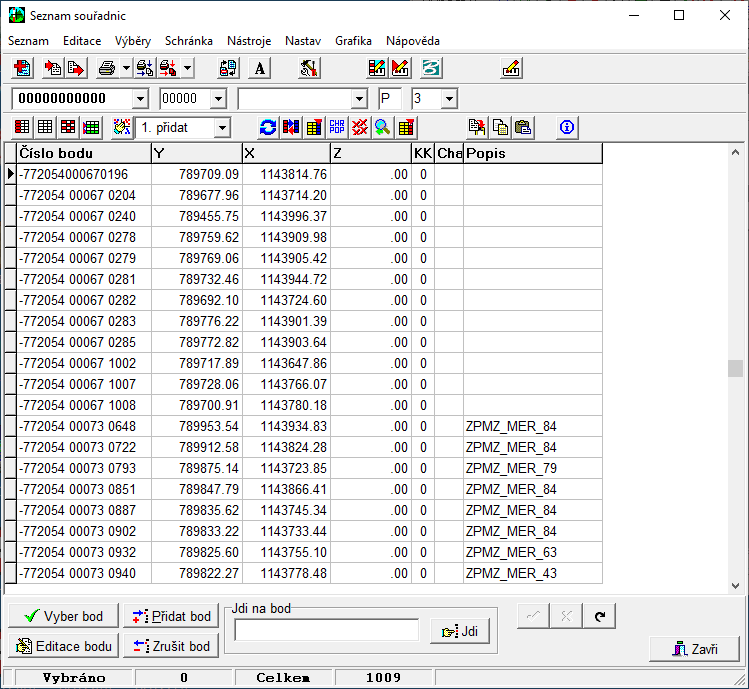Expand the '1. přidat' dropdown
The height and width of the screenshot is (689, 749).
pos(222,127)
